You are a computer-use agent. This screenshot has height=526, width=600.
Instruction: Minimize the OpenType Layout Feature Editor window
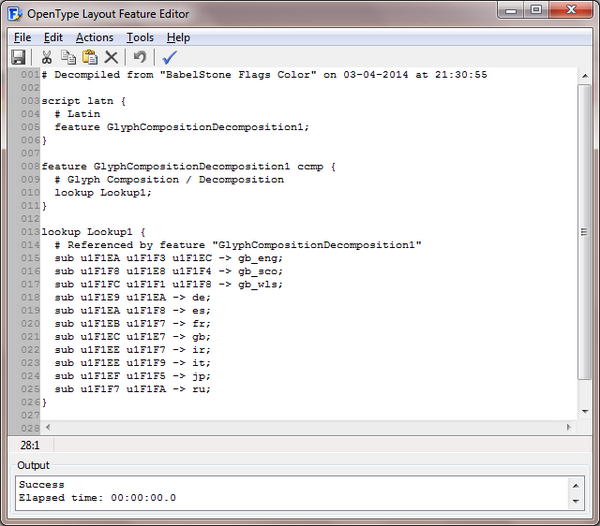[x=511, y=10]
